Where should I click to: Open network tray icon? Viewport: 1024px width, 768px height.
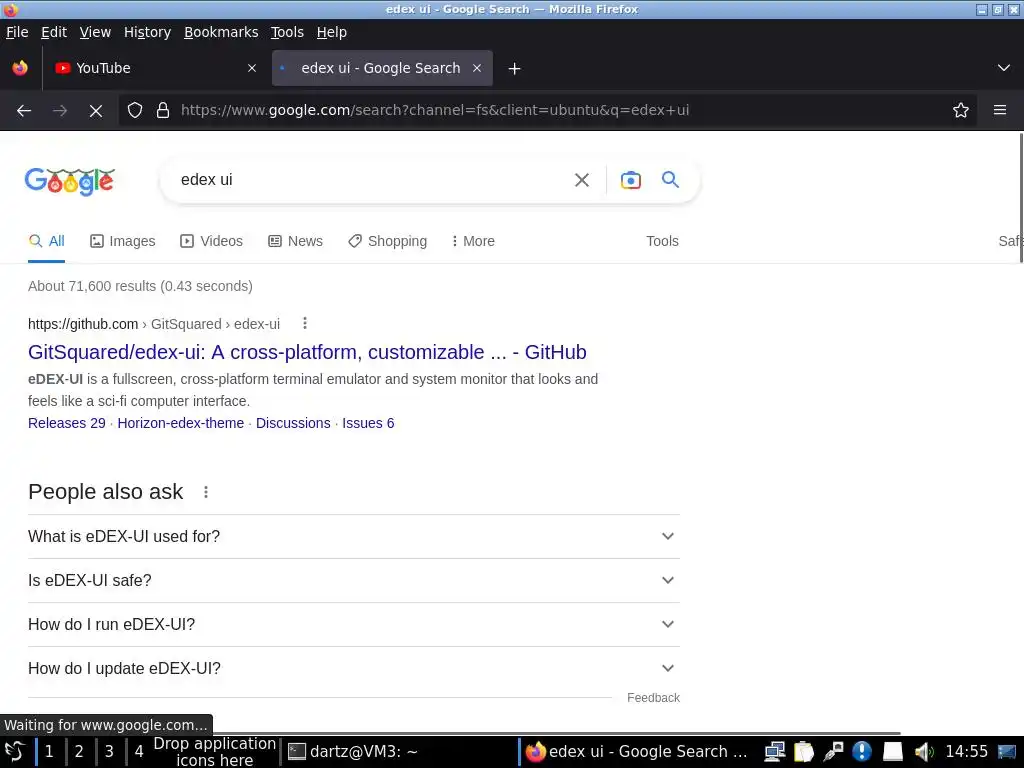coord(775,752)
